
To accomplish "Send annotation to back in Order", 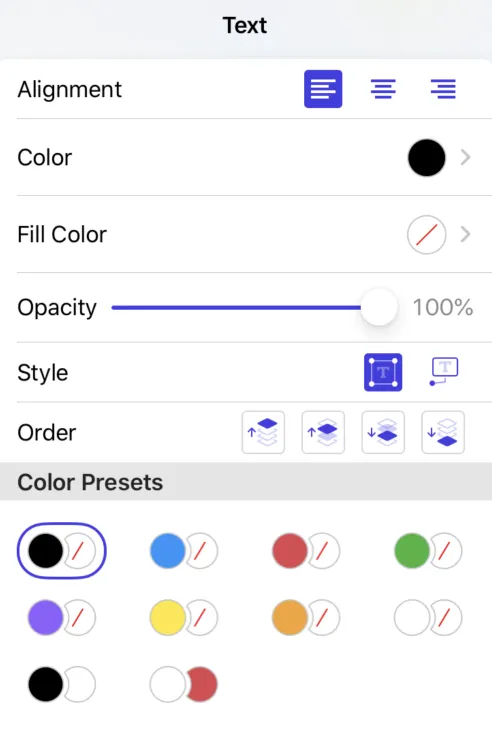I will [443, 432].
